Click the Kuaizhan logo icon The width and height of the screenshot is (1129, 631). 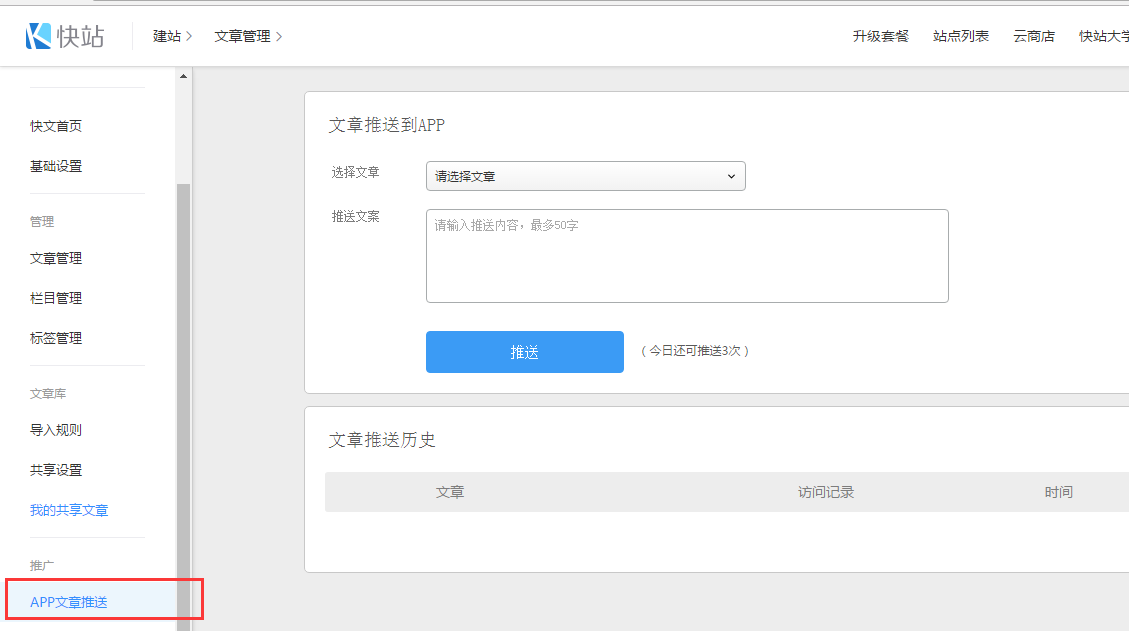(38, 36)
